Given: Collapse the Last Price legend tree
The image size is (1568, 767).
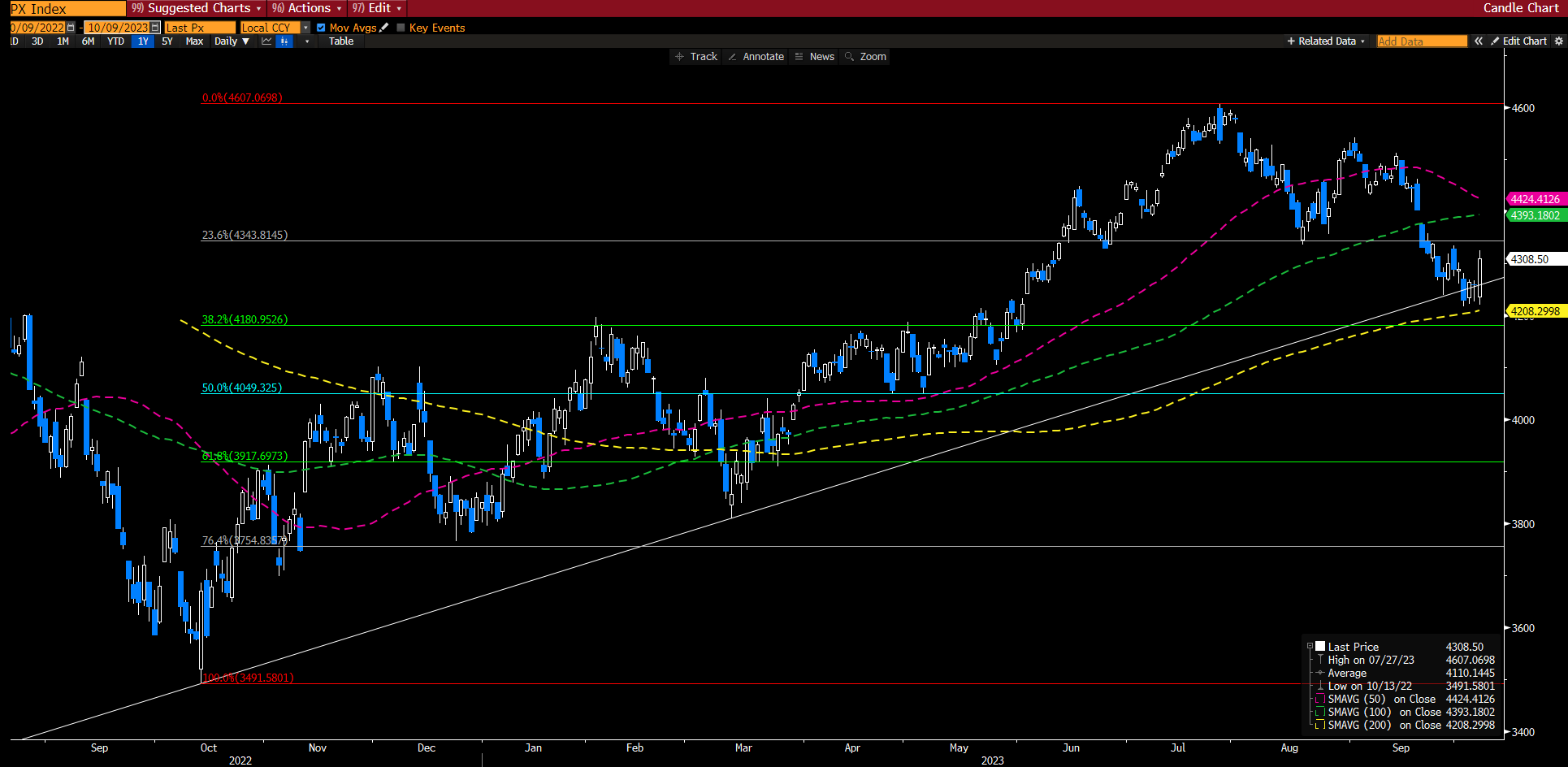Looking at the screenshot, I should point(1310,647).
